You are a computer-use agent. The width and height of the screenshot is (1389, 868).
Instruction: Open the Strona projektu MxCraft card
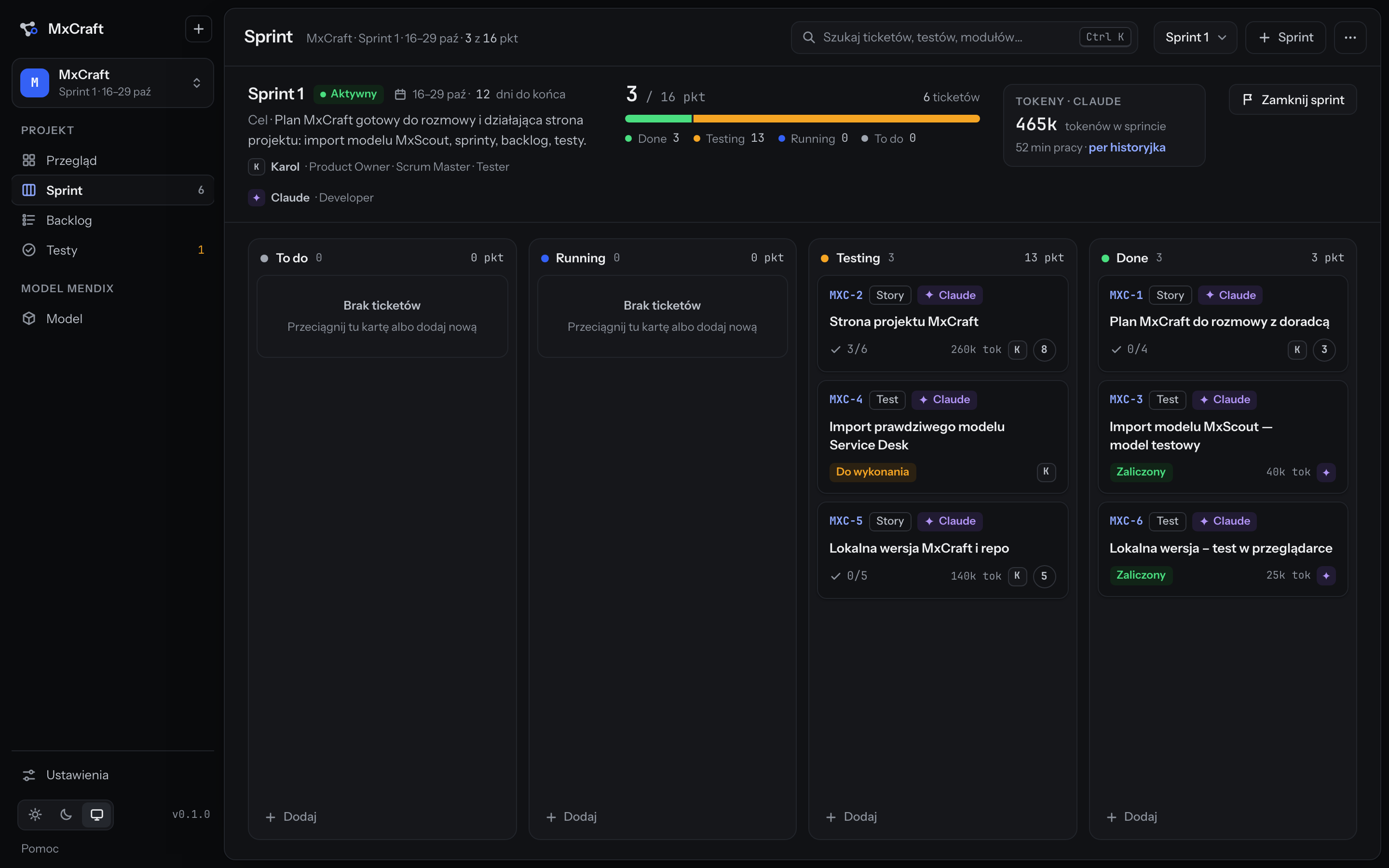[x=942, y=324]
